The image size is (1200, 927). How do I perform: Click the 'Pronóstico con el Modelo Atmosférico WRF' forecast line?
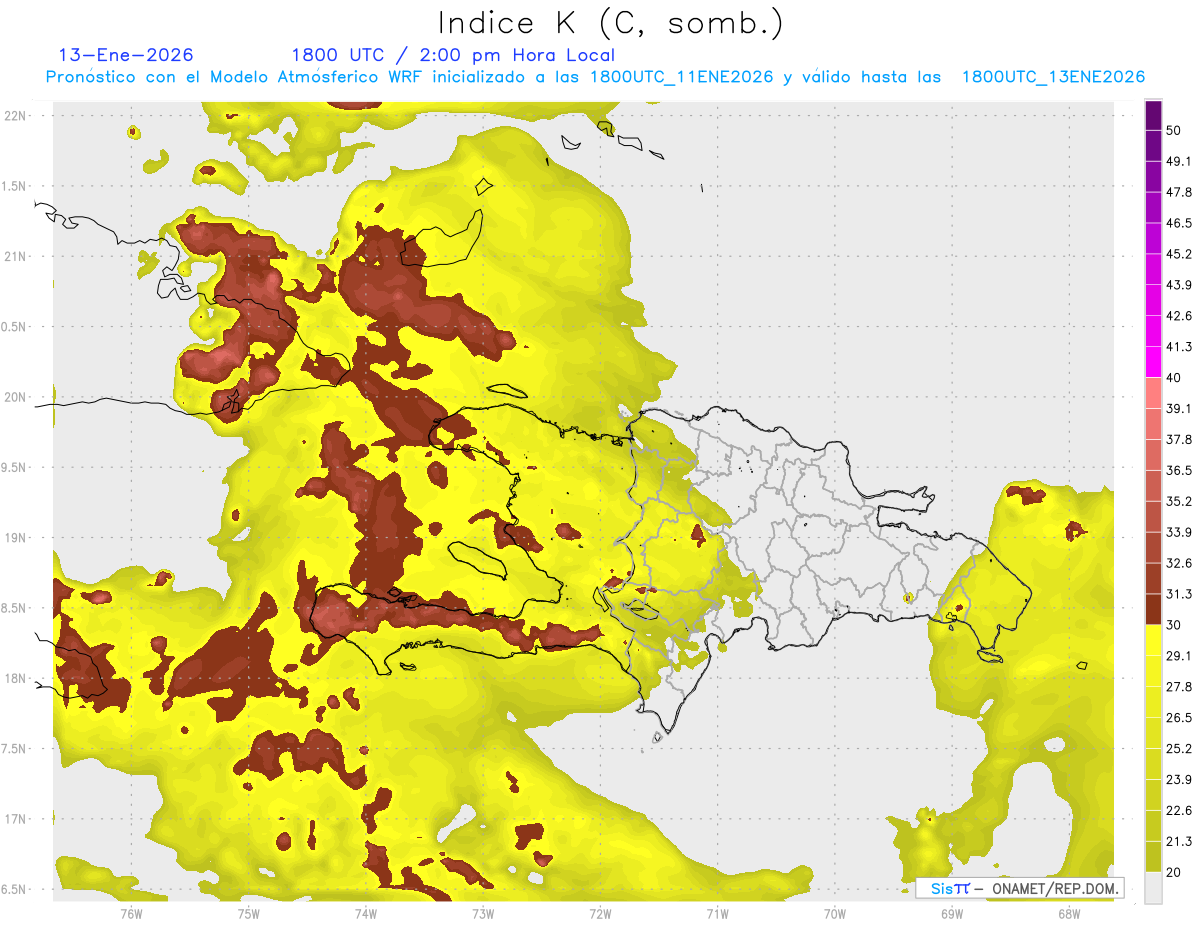click(x=594, y=77)
